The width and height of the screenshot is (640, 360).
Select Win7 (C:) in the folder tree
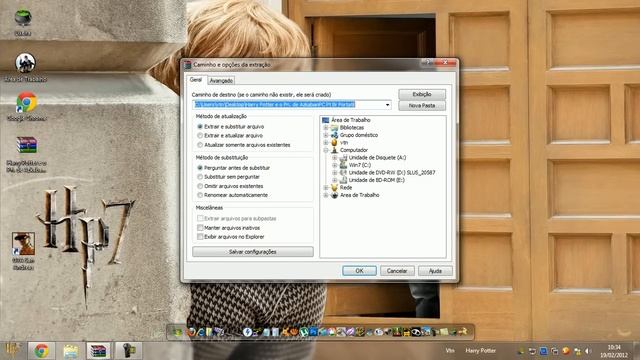(360, 165)
